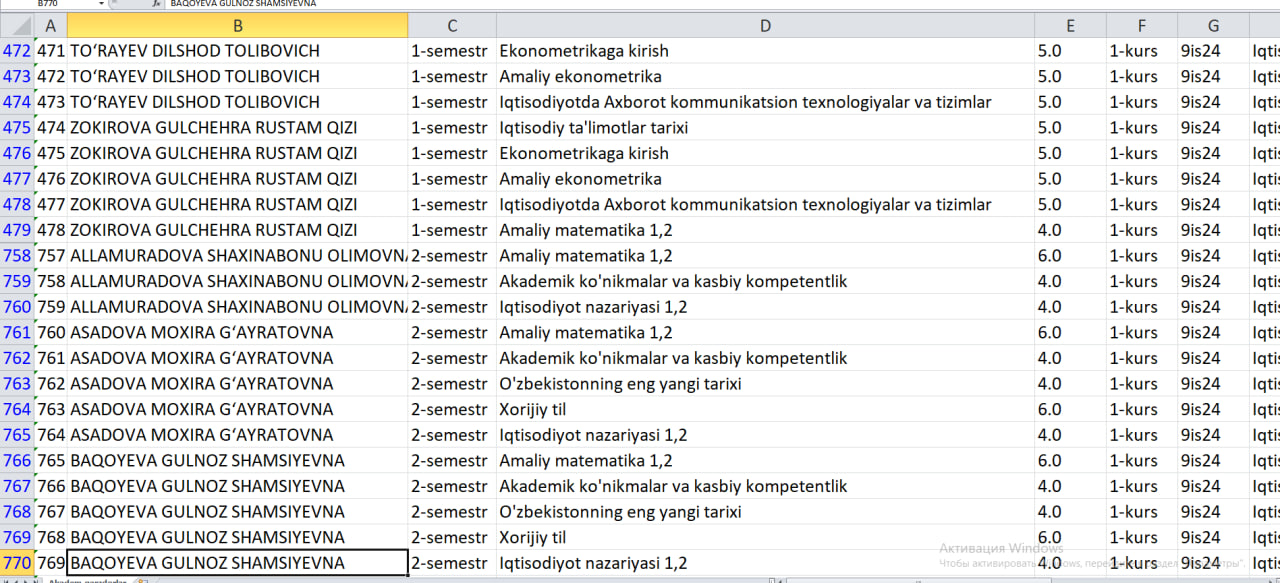Image resolution: width=1280 pixels, height=583 pixels.
Task: Click 1-kurs cell in row 472
Action: [x=1141, y=51]
